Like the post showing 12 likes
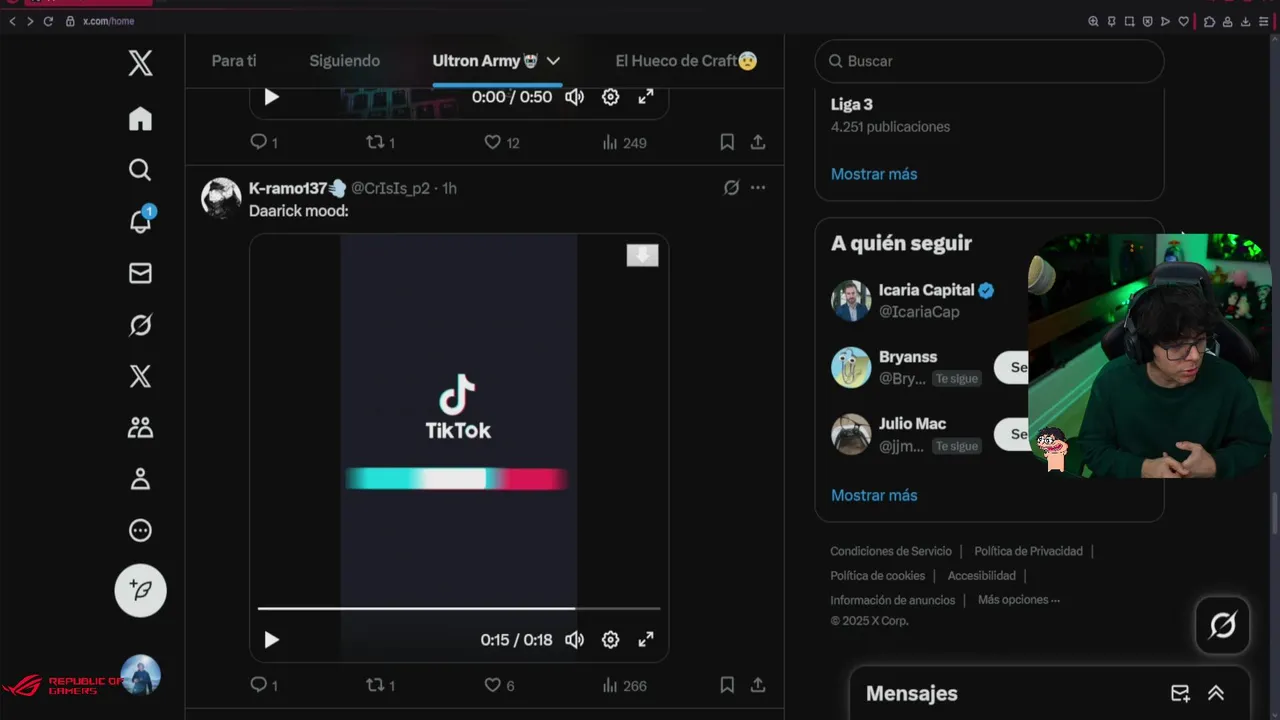Screen dimensions: 1280x720 501,142
